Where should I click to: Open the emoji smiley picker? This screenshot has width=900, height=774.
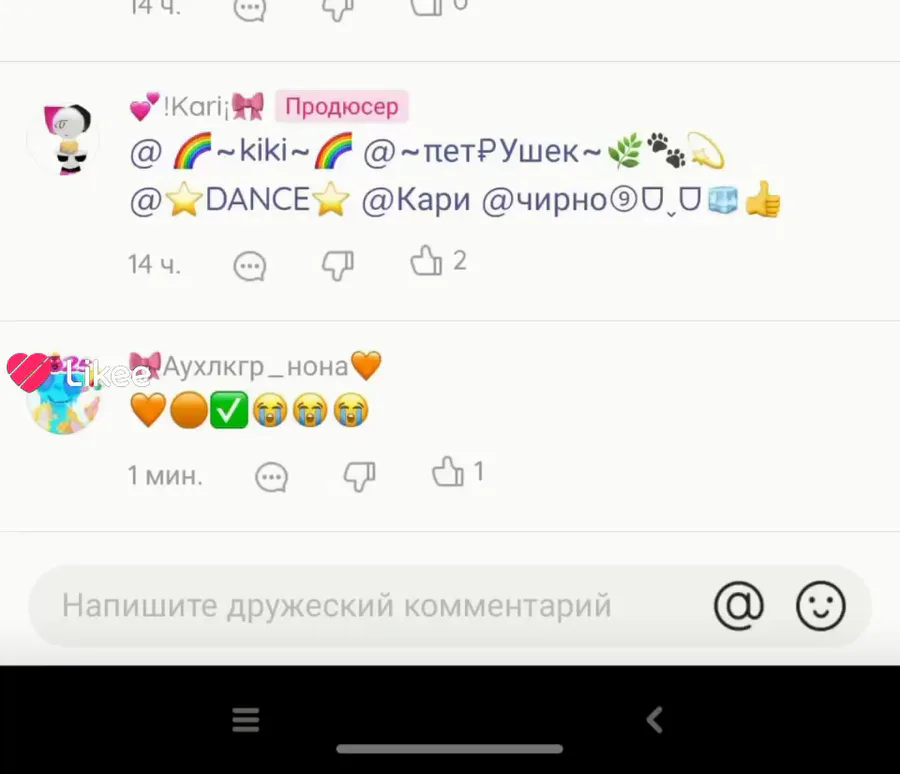click(821, 606)
